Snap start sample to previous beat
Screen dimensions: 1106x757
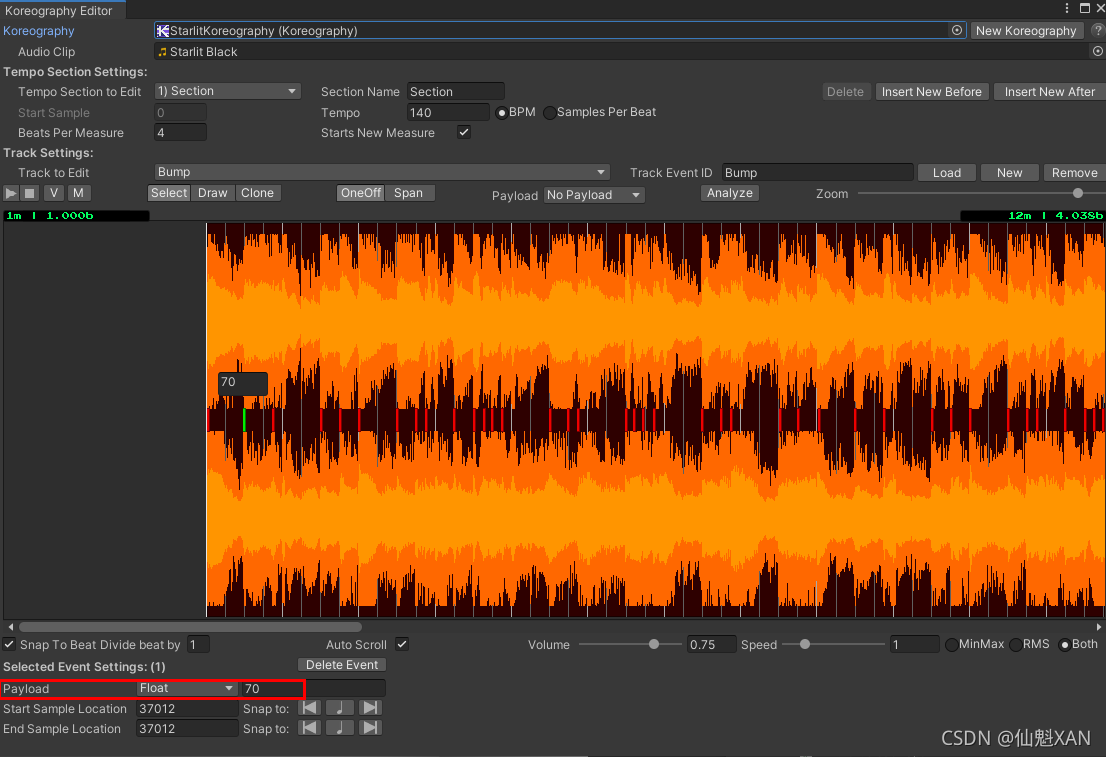point(310,708)
